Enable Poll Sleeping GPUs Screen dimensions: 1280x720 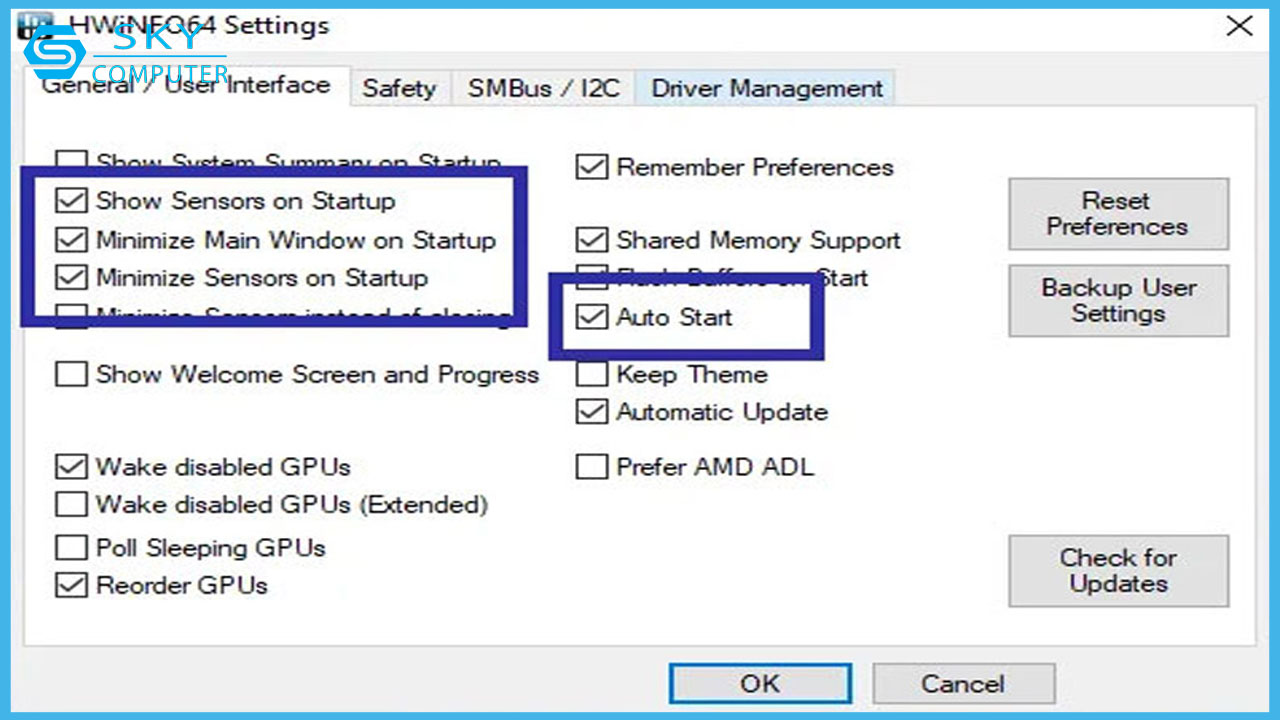point(71,548)
